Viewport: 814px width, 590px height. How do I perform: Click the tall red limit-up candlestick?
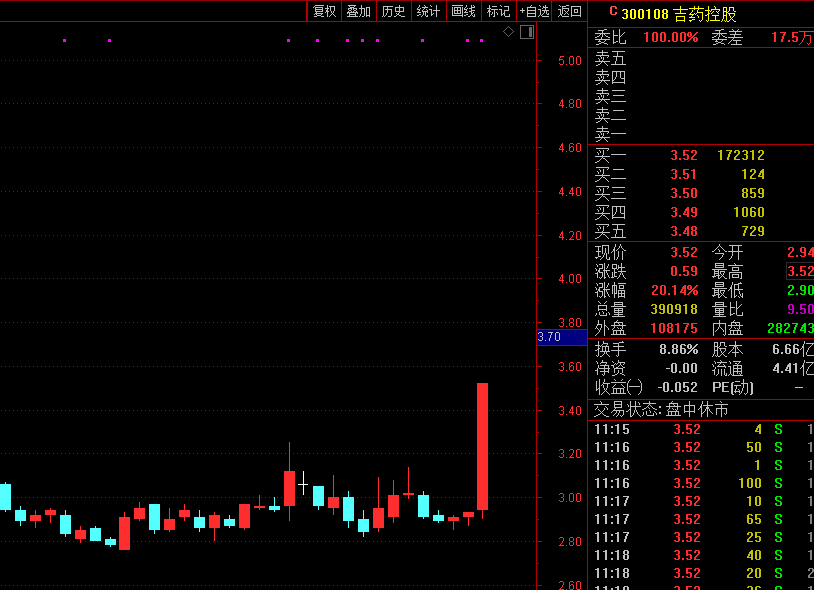point(482,446)
